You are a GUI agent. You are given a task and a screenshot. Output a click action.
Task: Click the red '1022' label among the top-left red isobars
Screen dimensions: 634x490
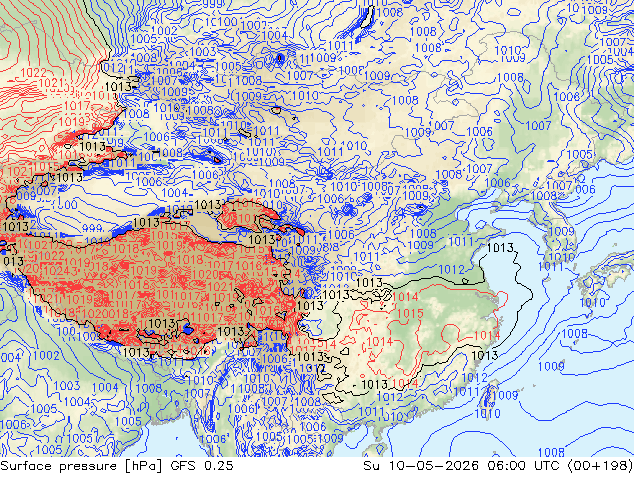click(x=33, y=73)
